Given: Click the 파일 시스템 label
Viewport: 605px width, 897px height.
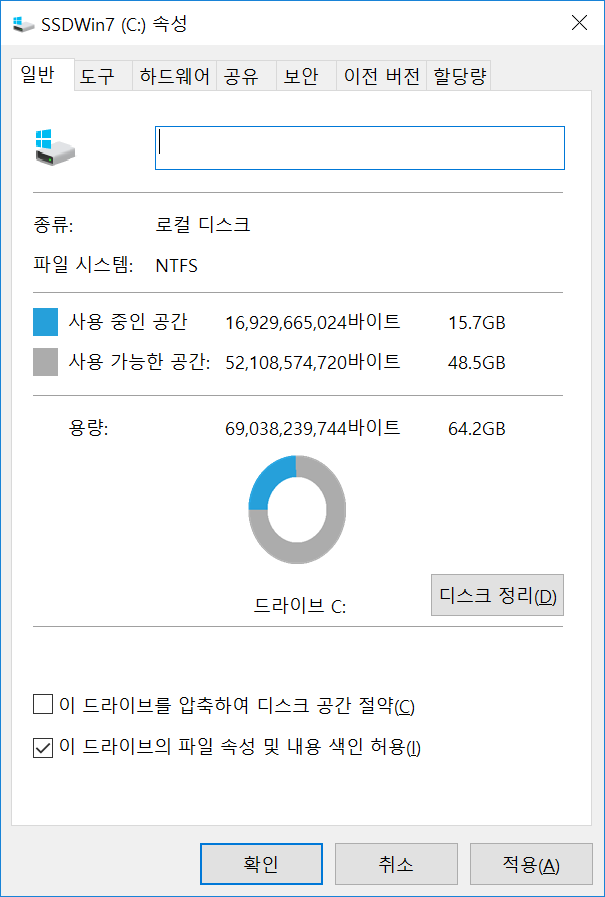Looking at the screenshot, I should click(83, 265).
